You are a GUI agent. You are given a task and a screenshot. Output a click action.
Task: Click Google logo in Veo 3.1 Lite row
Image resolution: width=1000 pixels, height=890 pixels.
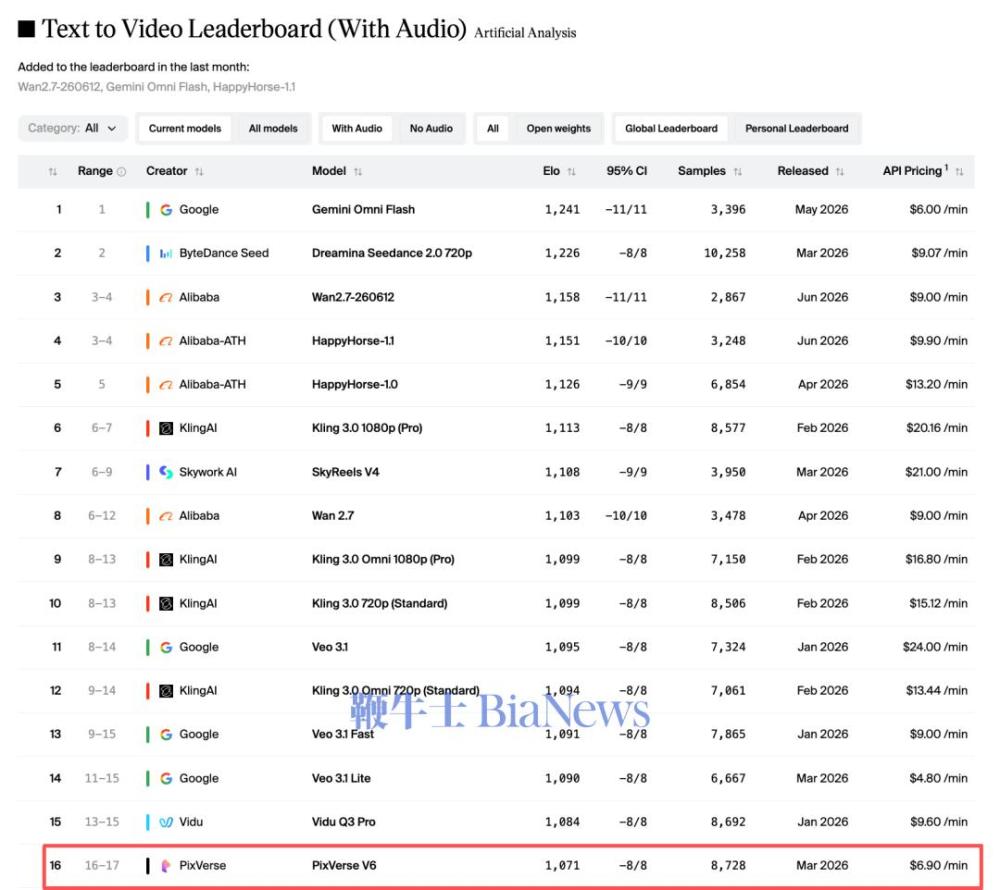(166, 778)
